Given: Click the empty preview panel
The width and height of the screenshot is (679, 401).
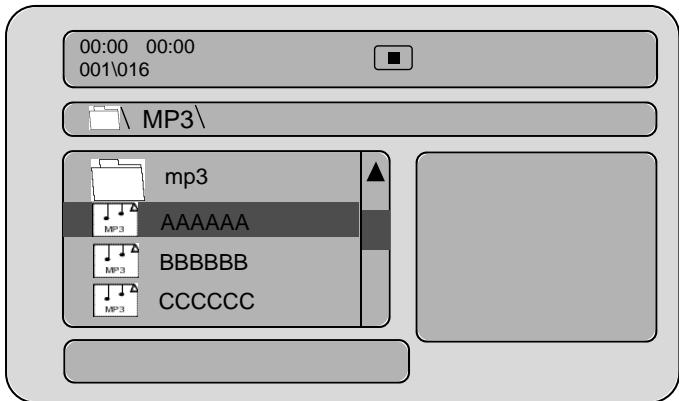Looking at the screenshot, I should coord(537,247).
